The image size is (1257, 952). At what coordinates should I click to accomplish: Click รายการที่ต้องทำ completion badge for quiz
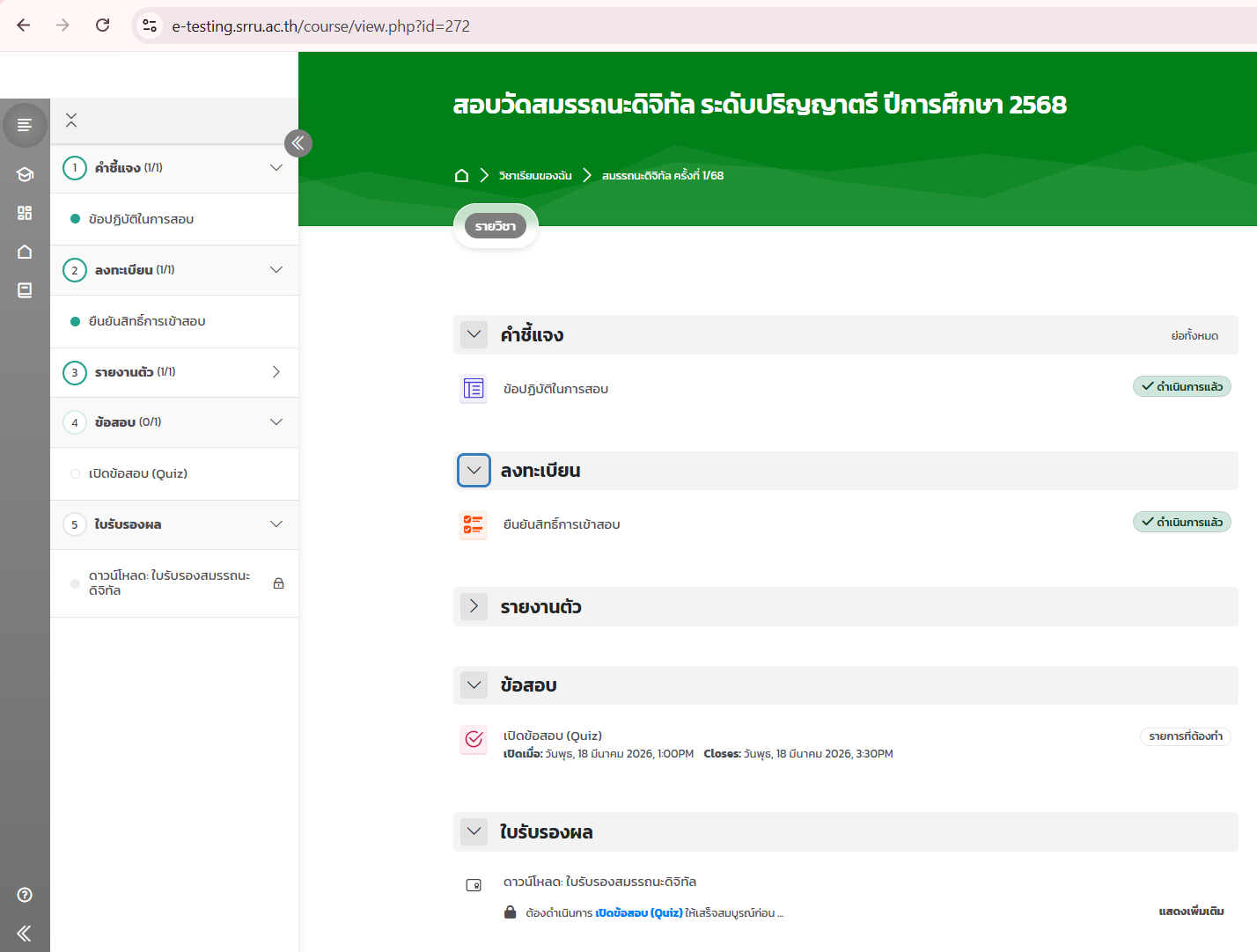(x=1185, y=736)
